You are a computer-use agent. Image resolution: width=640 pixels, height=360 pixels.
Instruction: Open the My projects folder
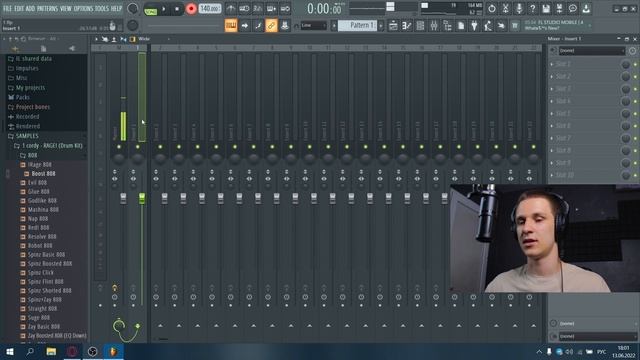point(30,87)
